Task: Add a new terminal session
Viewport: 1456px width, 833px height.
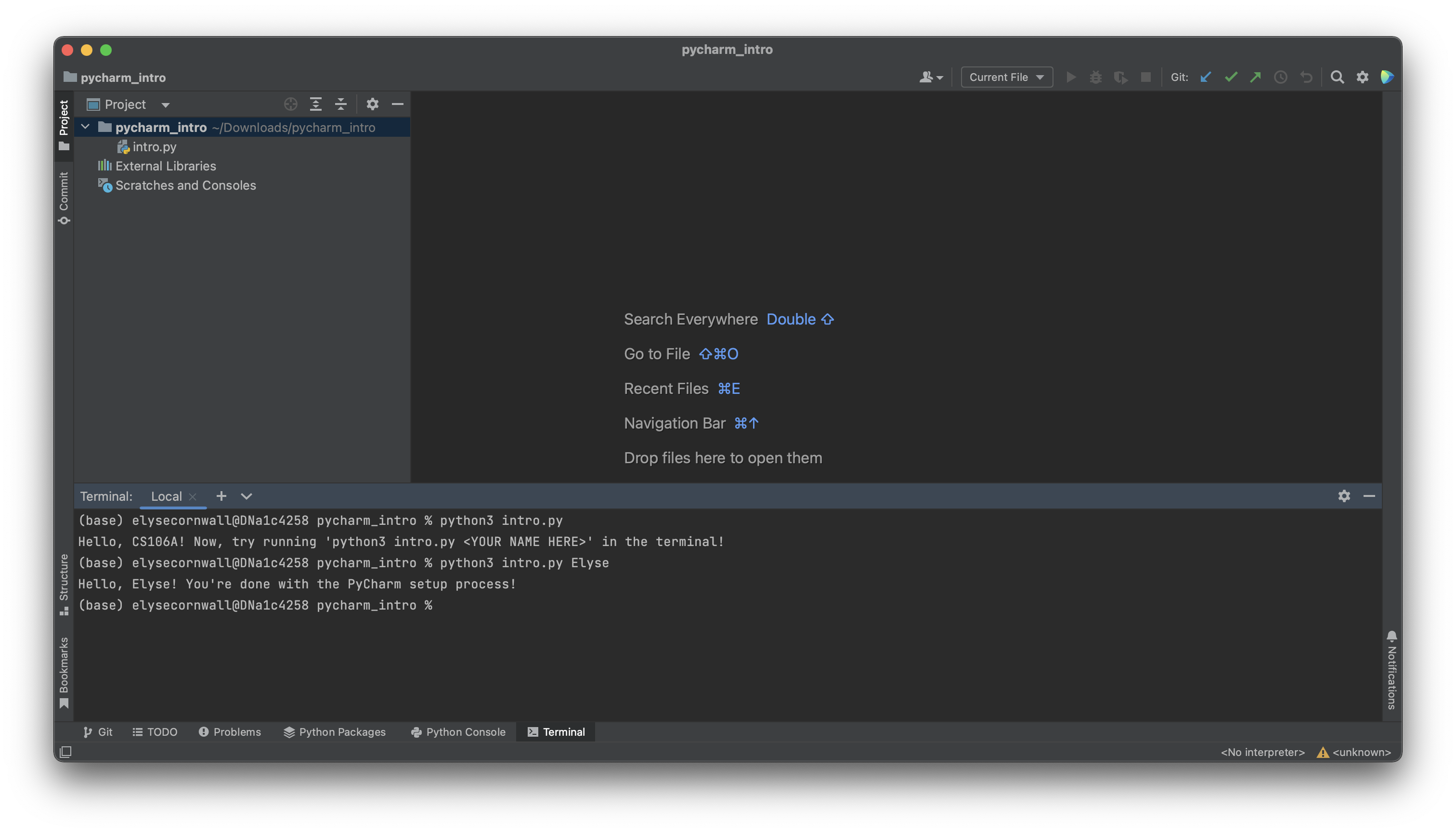Action: [x=221, y=496]
